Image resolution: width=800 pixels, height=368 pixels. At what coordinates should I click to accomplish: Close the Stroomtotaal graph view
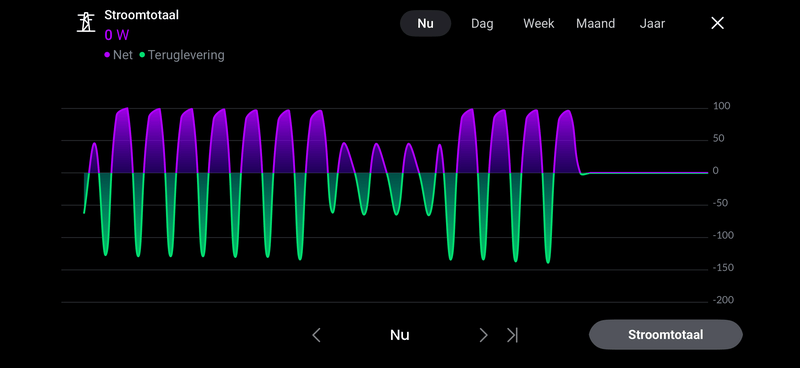click(717, 23)
